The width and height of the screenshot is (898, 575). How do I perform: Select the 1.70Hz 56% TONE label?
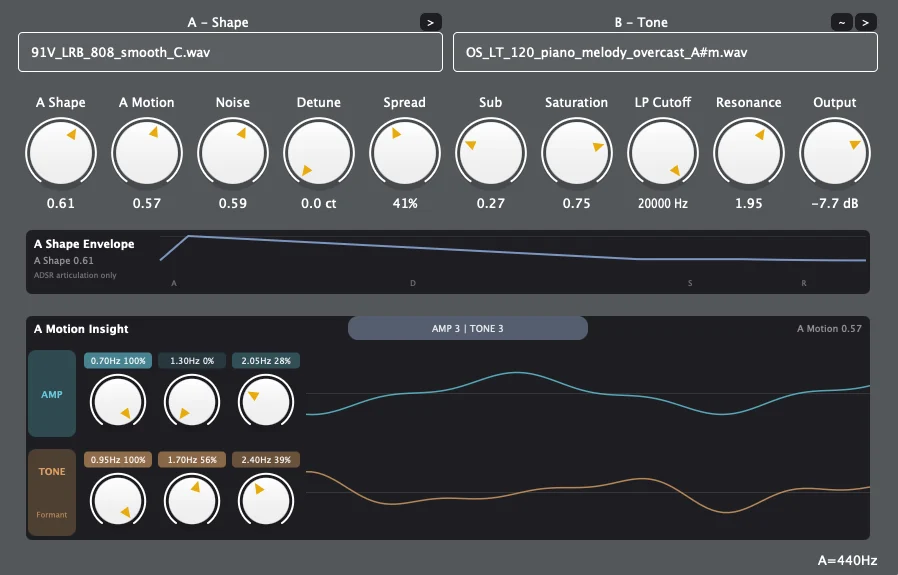point(191,460)
